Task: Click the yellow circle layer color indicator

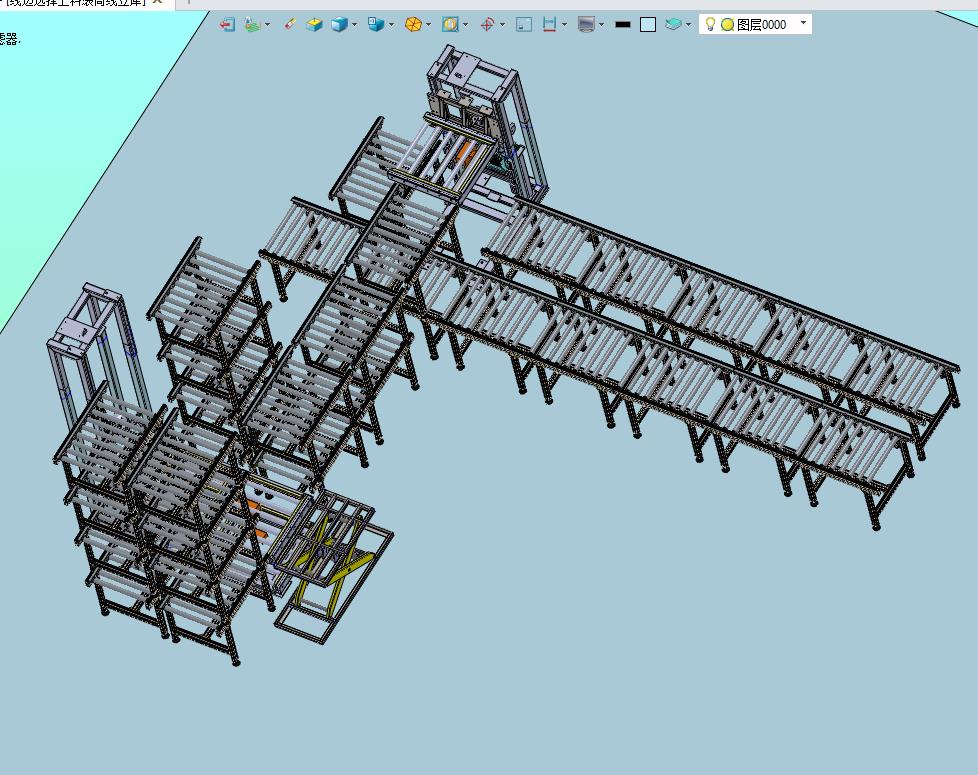Action: tap(727, 25)
